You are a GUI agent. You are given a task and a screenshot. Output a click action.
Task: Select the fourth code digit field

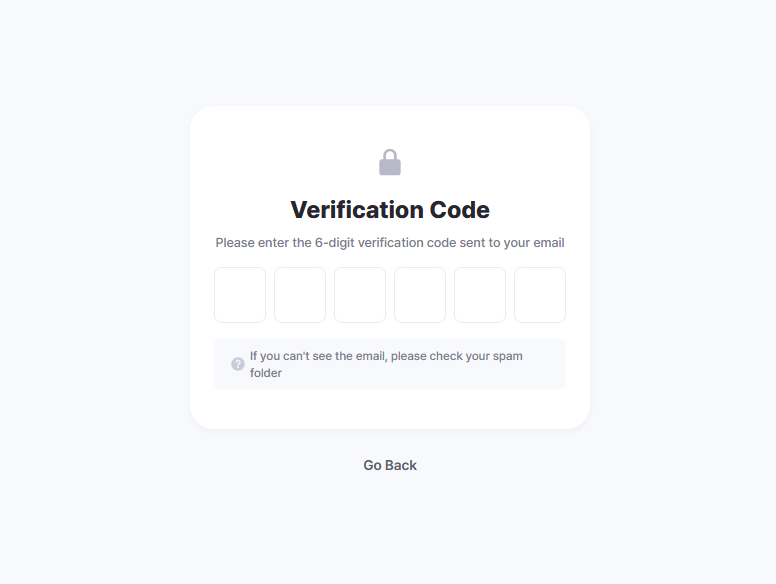pos(420,295)
